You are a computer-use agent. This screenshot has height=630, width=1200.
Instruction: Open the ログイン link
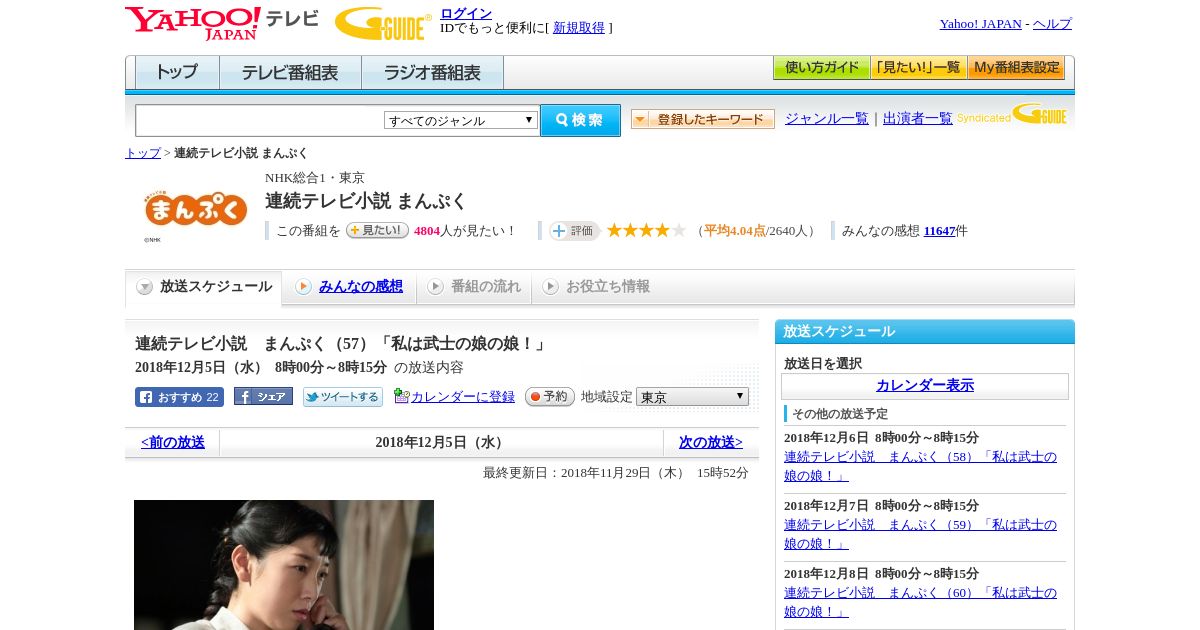click(466, 13)
